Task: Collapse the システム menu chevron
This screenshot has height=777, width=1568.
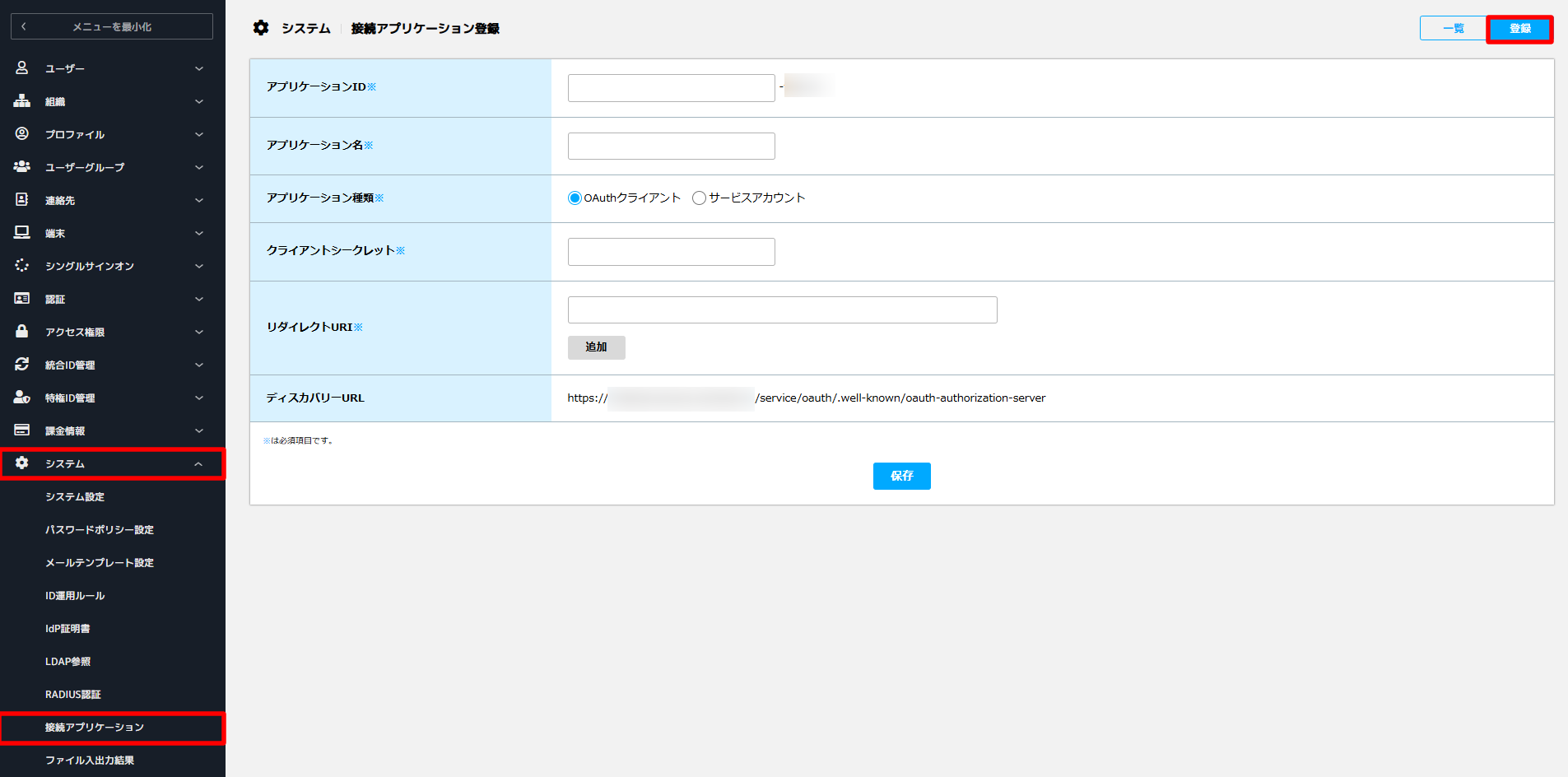Action: coord(199,464)
